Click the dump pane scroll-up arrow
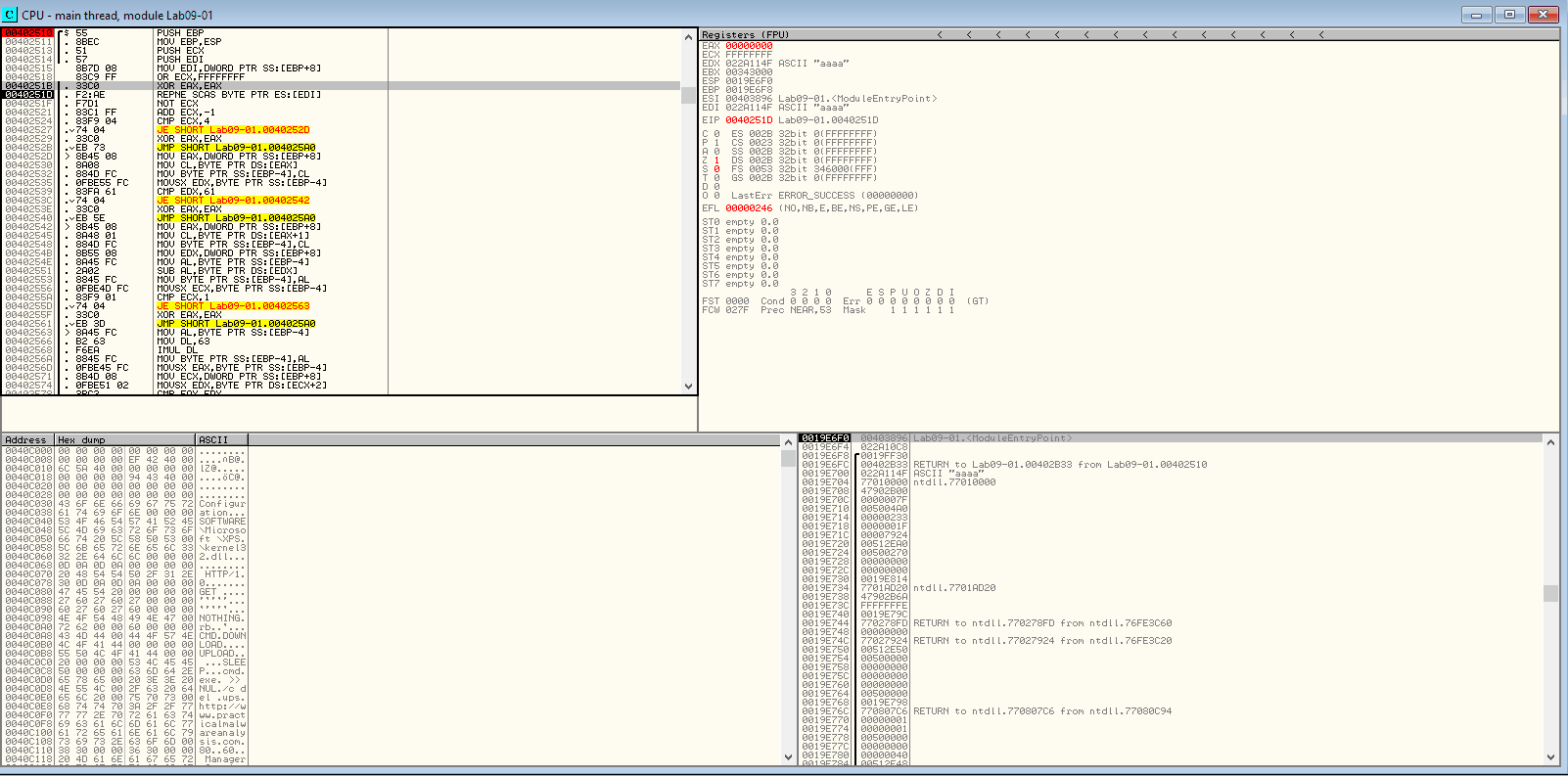The width and height of the screenshot is (1568, 776). point(789,442)
